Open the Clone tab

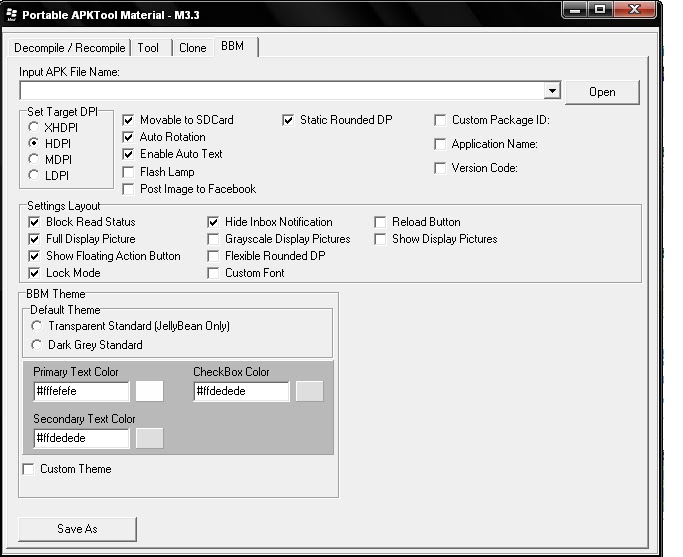193,47
